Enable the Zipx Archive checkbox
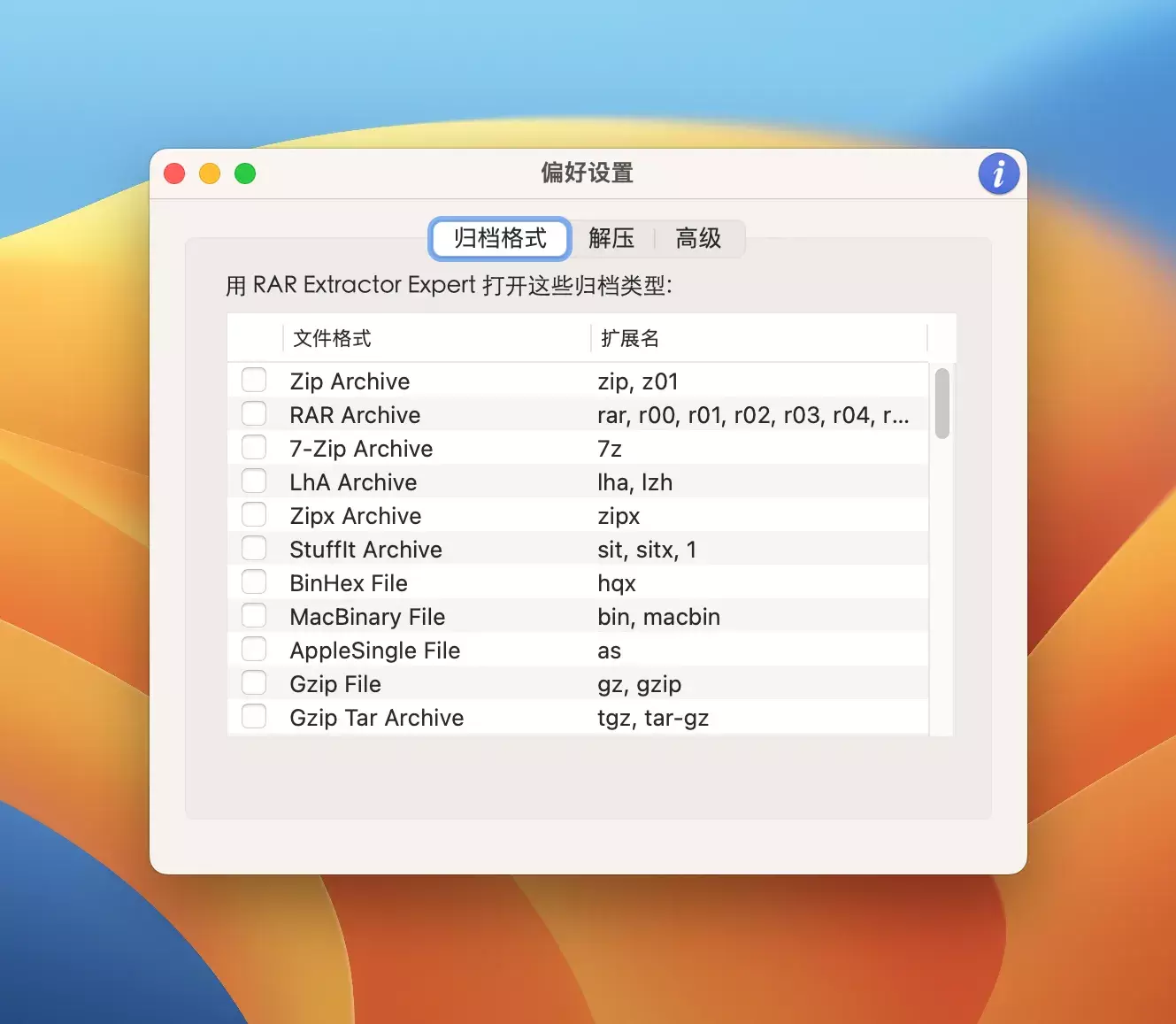 [x=254, y=515]
